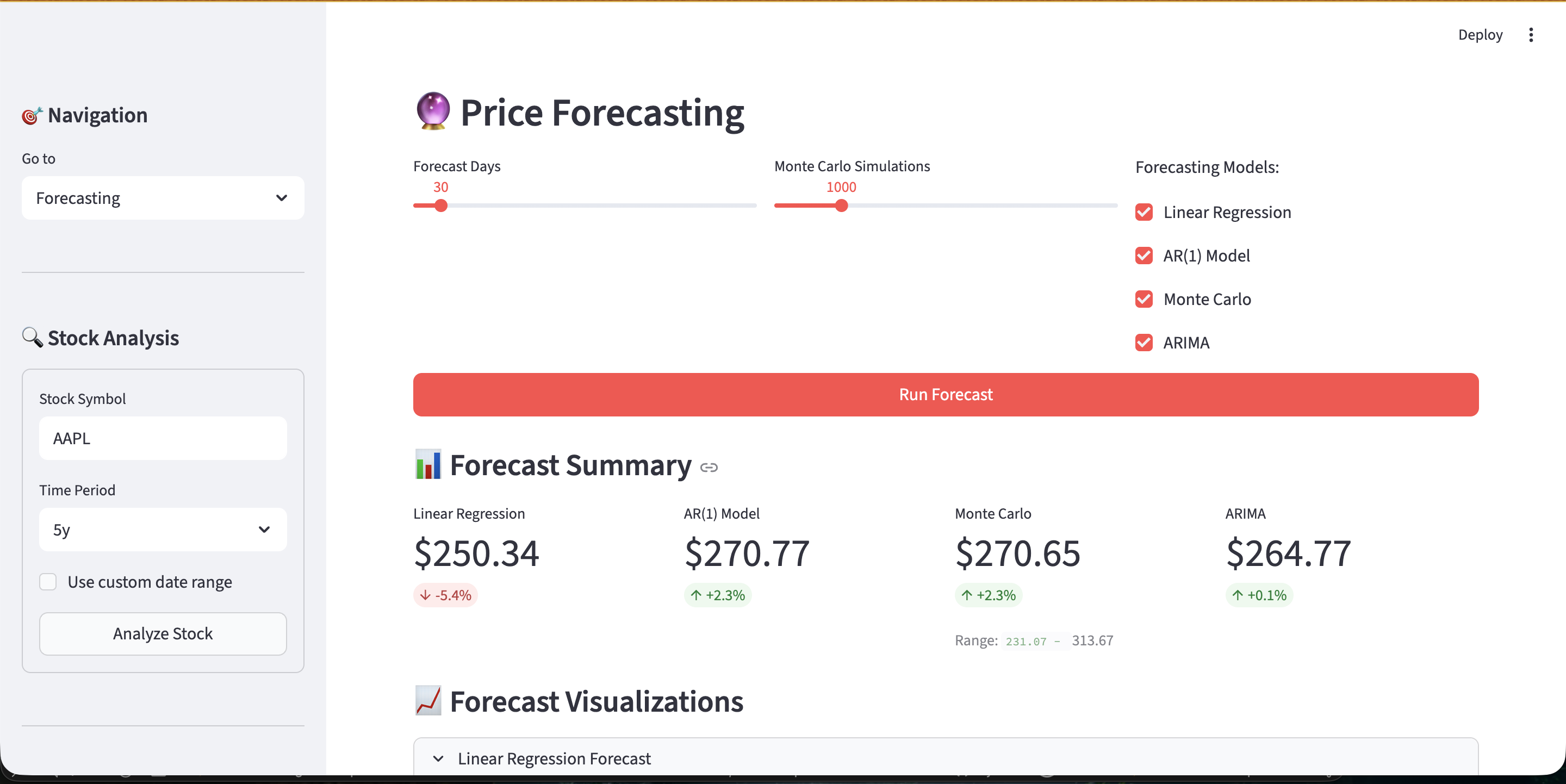Viewport: 1566px width, 784px height.
Task: Click the crystal ball icon beside Price Forecasting
Action: point(433,111)
